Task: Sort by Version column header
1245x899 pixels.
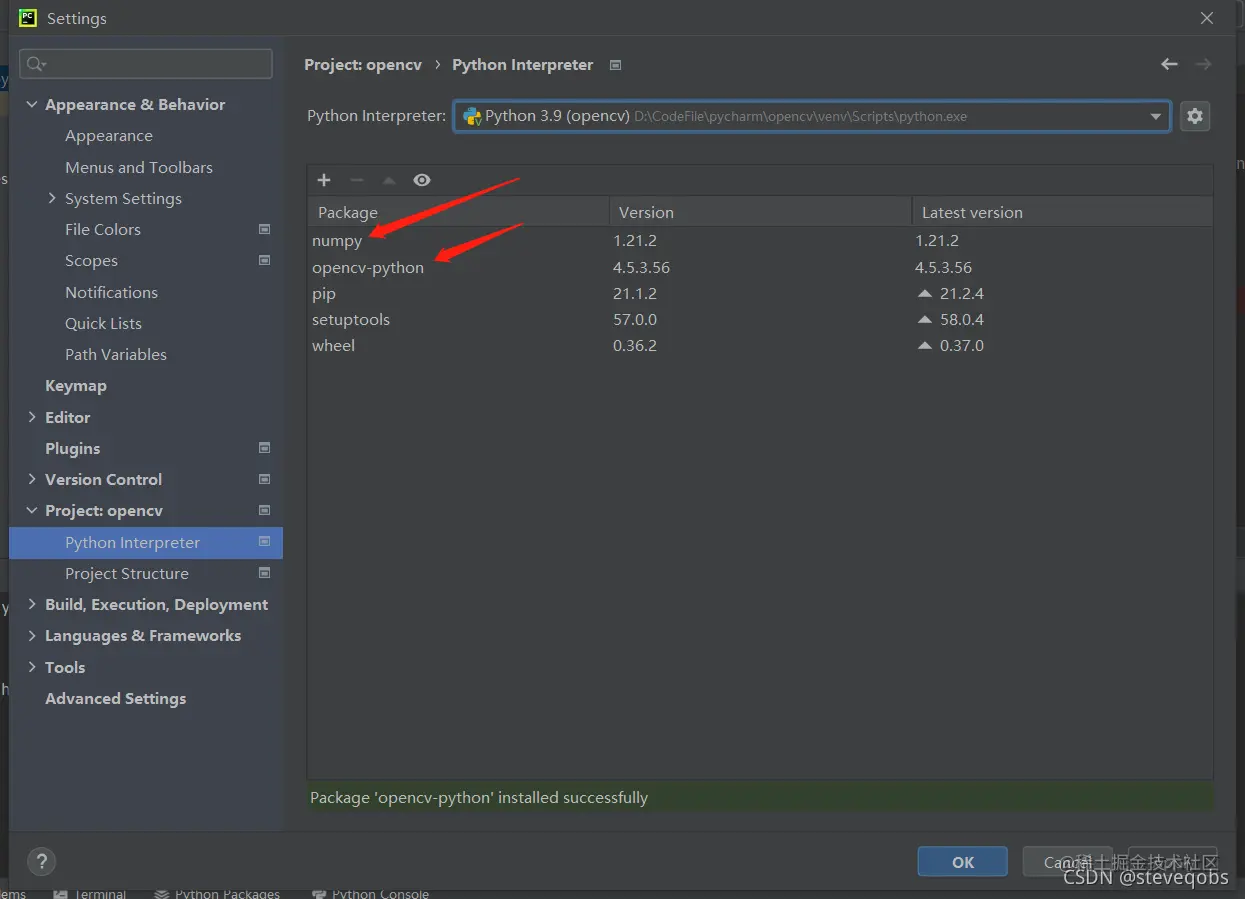Action: 760,212
